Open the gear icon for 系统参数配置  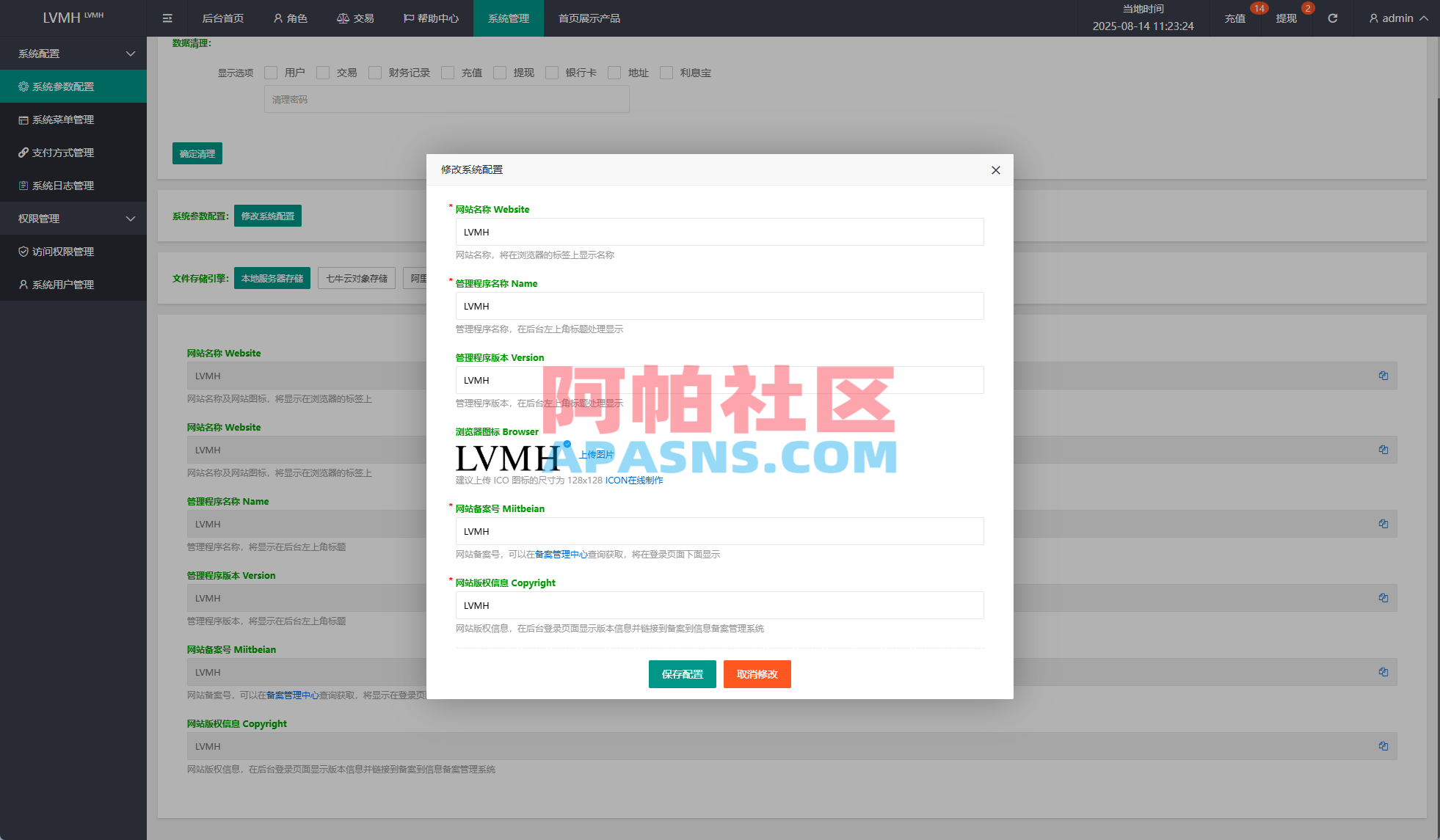(x=23, y=86)
